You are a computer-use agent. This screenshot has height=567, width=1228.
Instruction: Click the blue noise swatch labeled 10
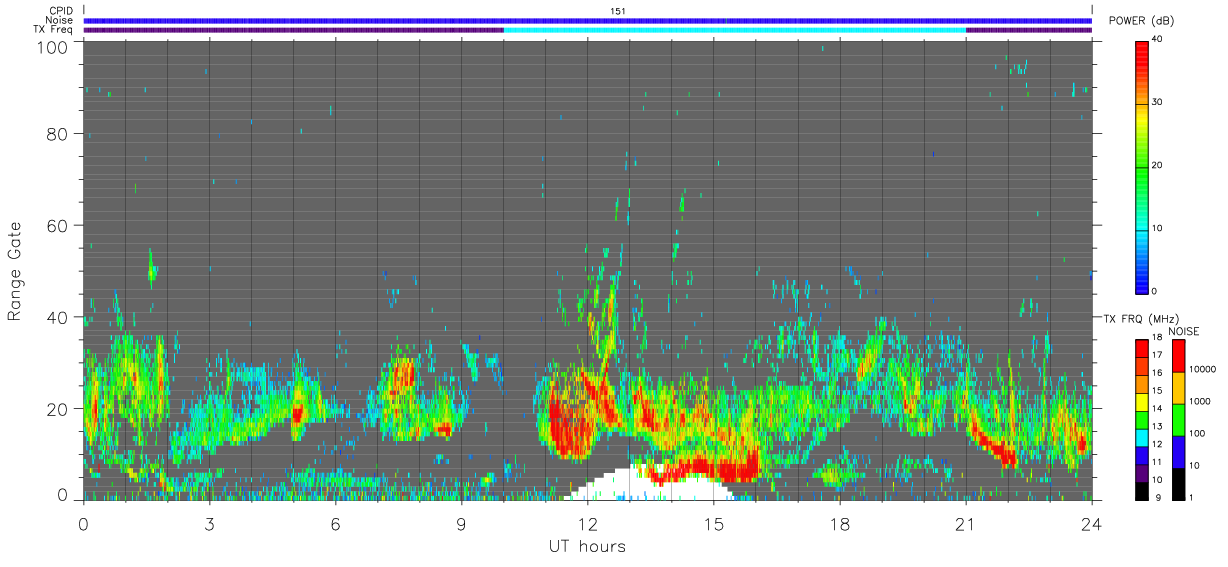pos(1177,452)
